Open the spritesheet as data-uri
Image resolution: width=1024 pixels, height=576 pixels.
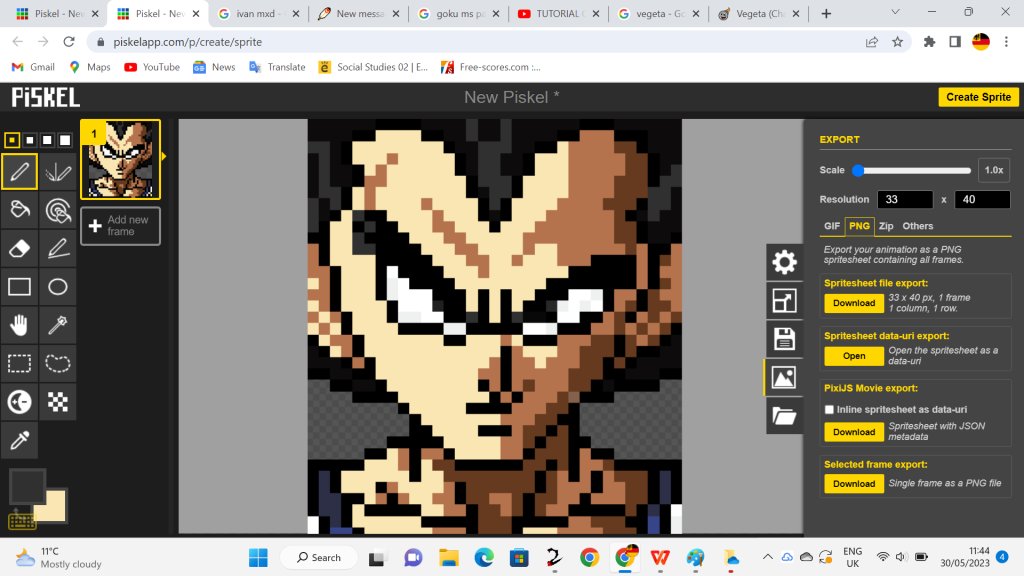point(854,356)
